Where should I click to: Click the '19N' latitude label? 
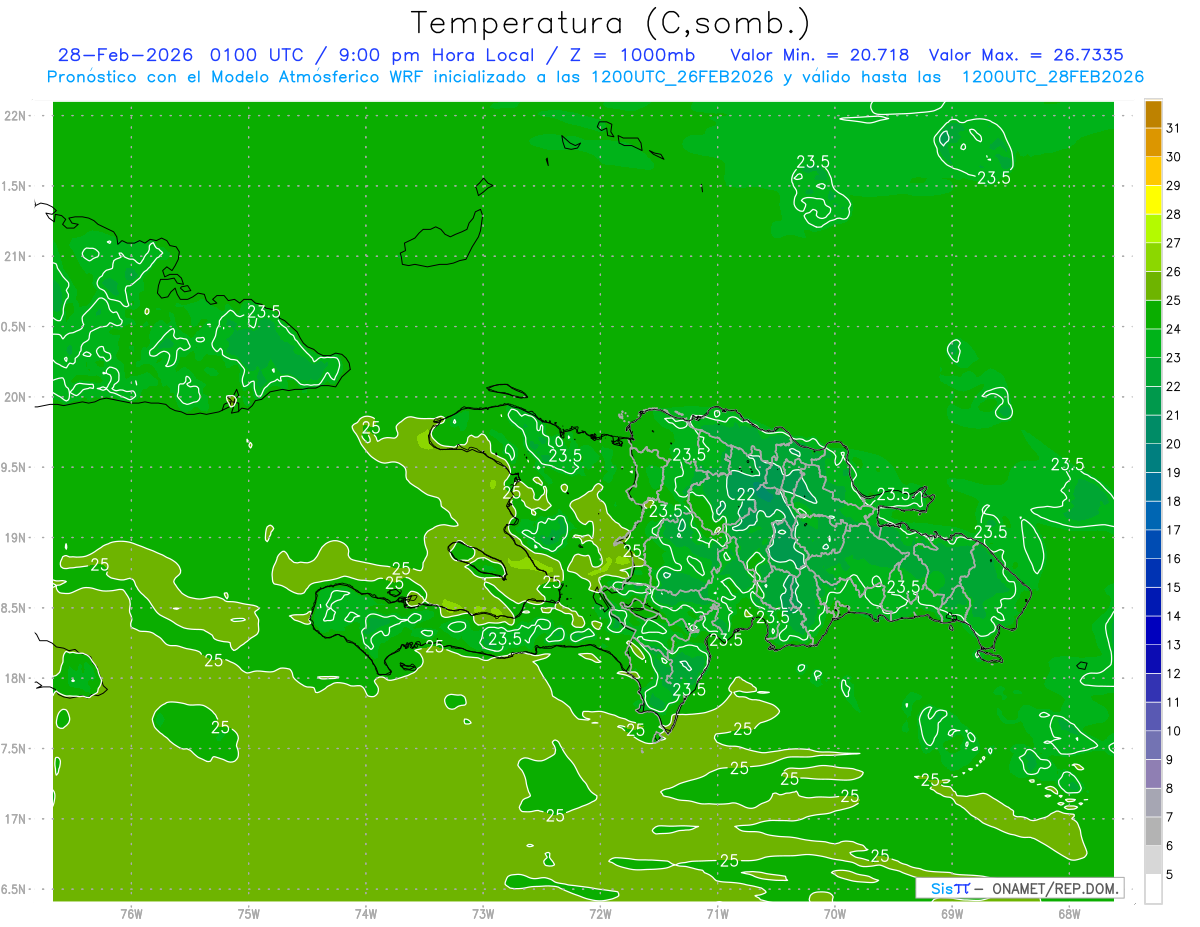15,537
